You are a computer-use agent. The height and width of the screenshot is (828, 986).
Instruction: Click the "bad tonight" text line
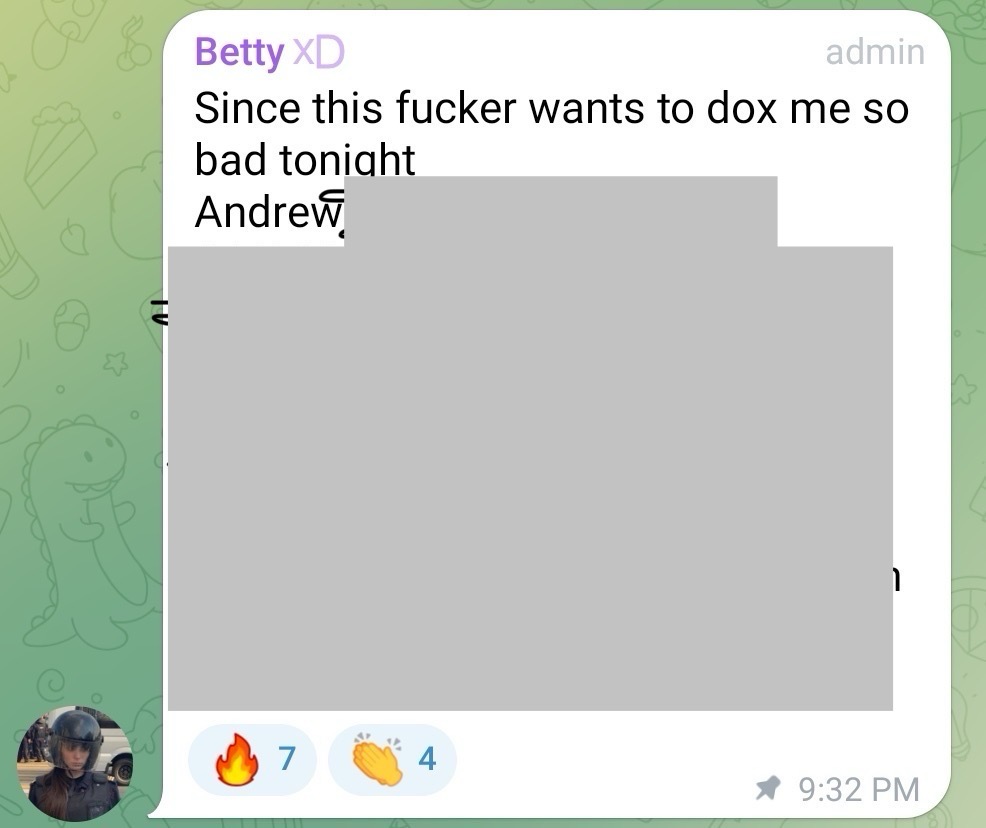click(305, 158)
